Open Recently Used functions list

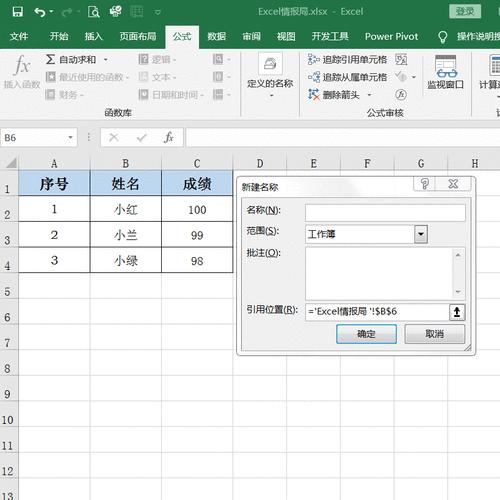click(x=87, y=77)
